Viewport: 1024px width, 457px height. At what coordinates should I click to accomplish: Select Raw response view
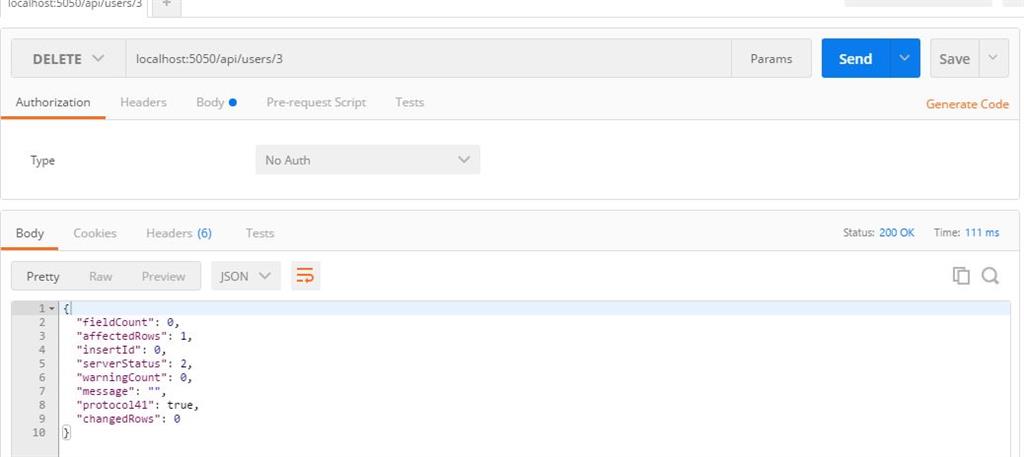(x=100, y=276)
